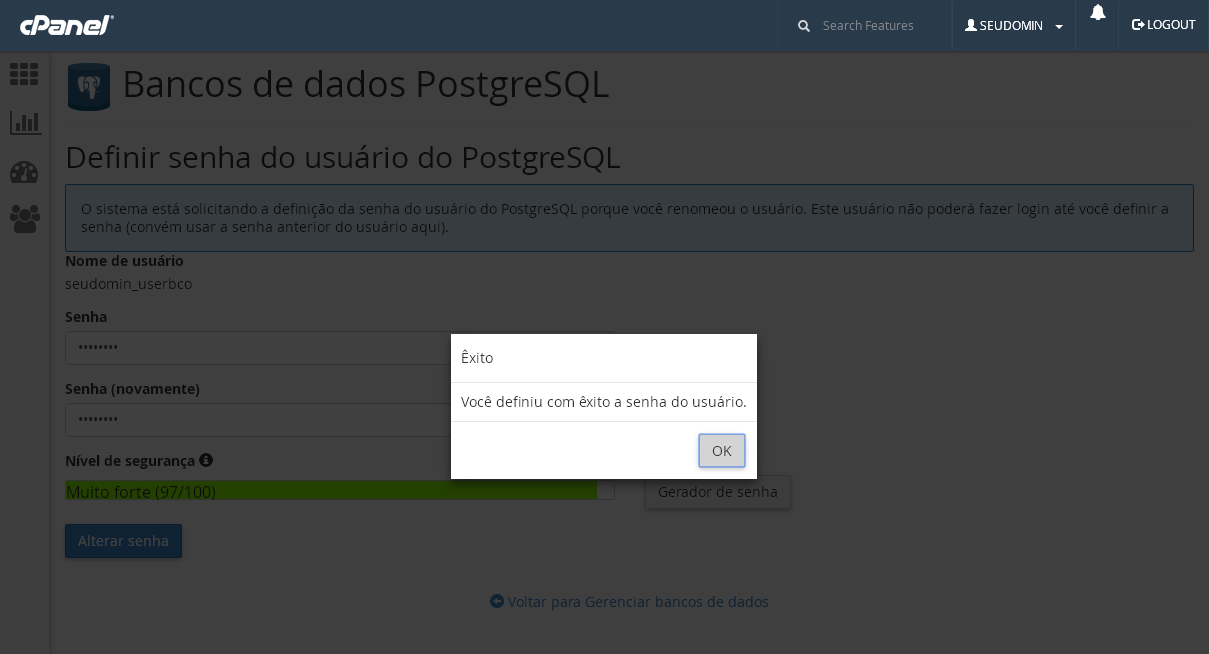Click the security level info icon
This screenshot has height=654, width=1210.
click(x=206, y=460)
